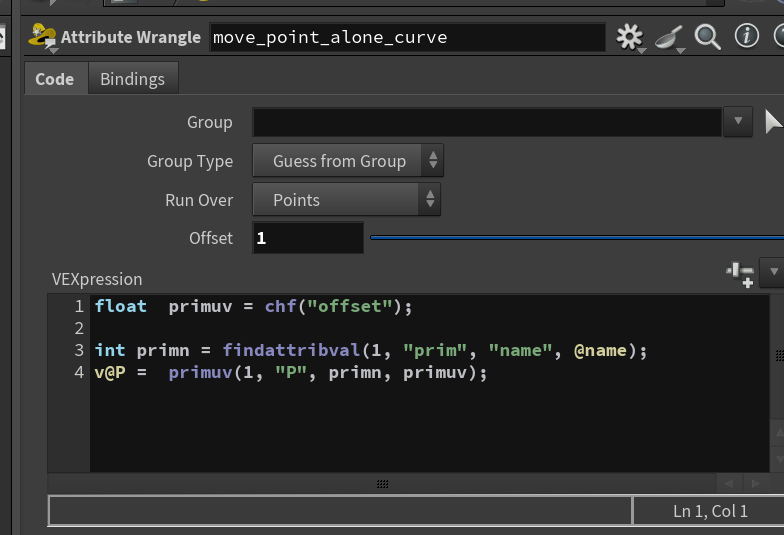Click the Offset value field
The image size is (784, 535).
308,238
